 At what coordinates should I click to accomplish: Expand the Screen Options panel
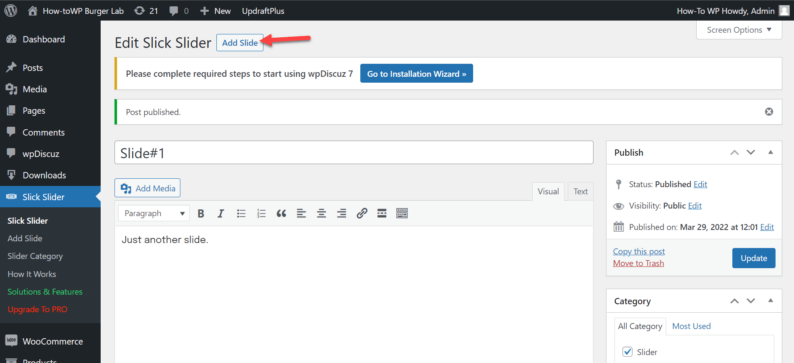click(739, 30)
